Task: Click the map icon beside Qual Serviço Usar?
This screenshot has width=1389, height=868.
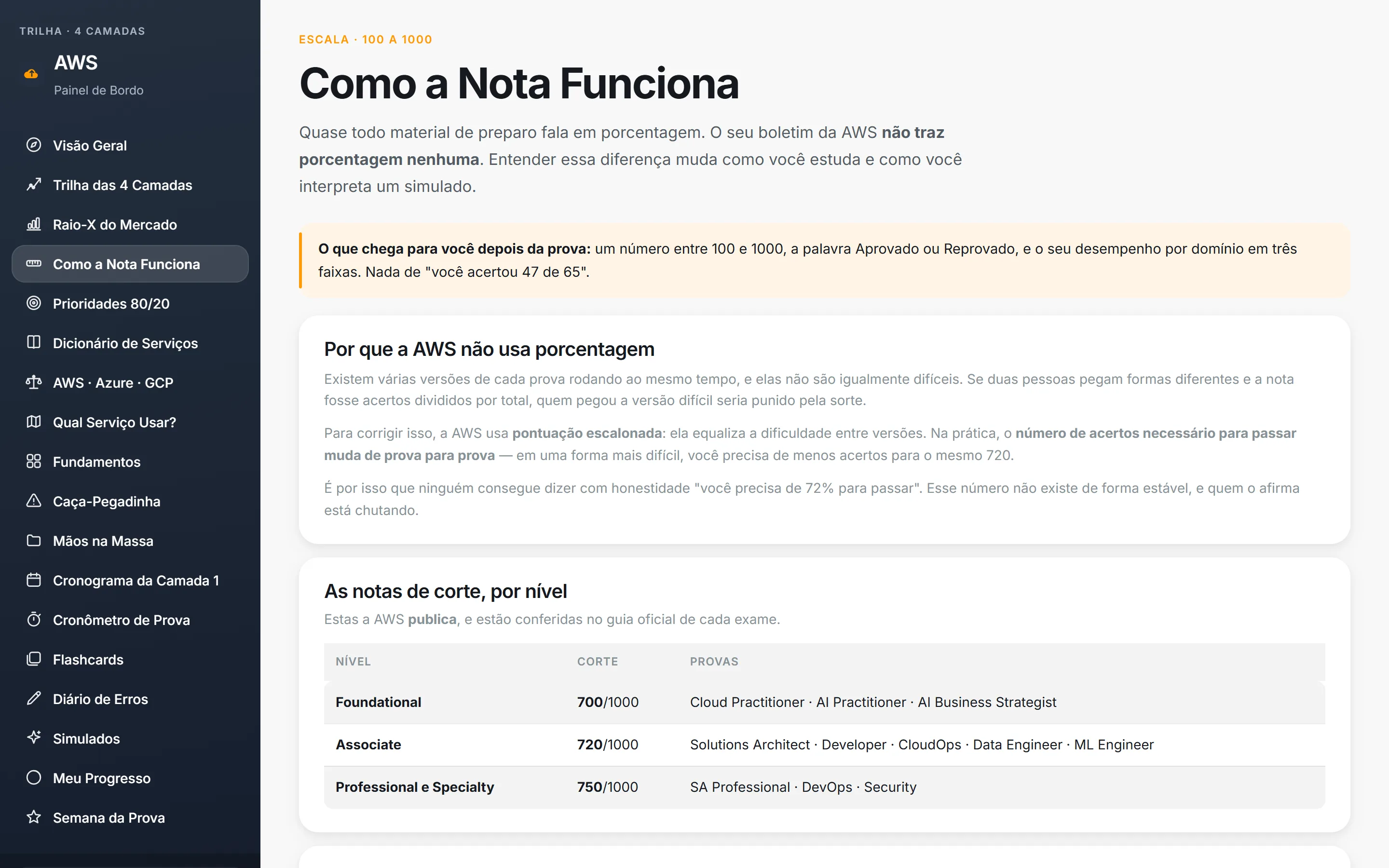Action: (34, 422)
